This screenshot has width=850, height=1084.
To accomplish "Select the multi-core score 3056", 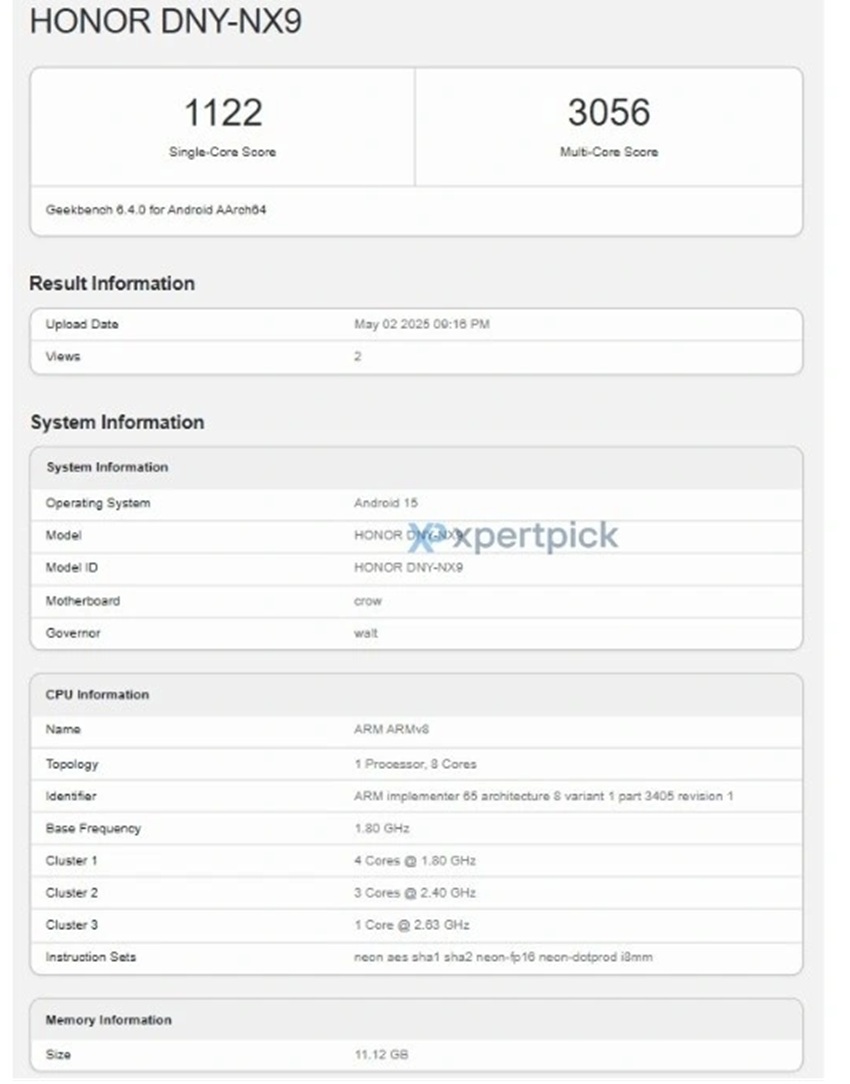I will tap(609, 112).
